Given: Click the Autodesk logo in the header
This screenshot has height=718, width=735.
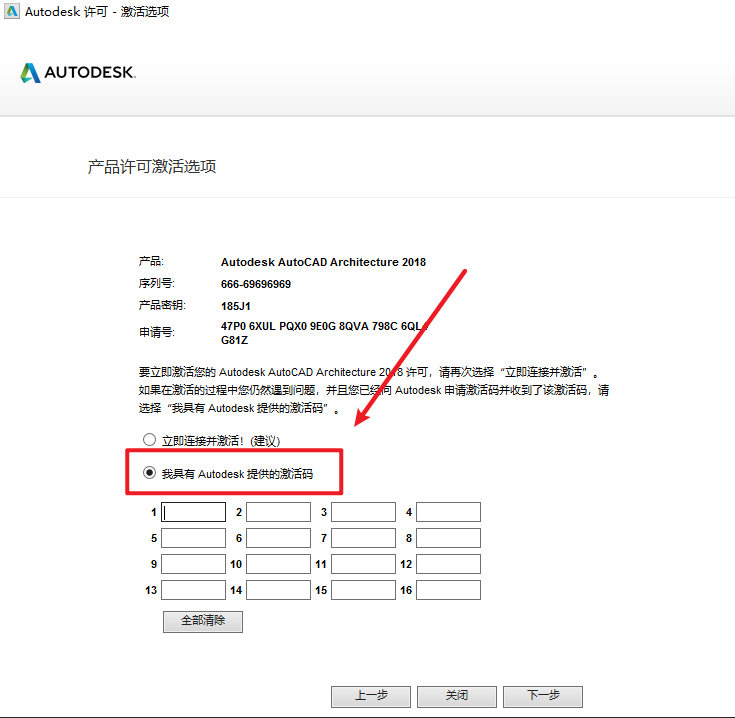Looking at the screenshot, I should point(77,73).
